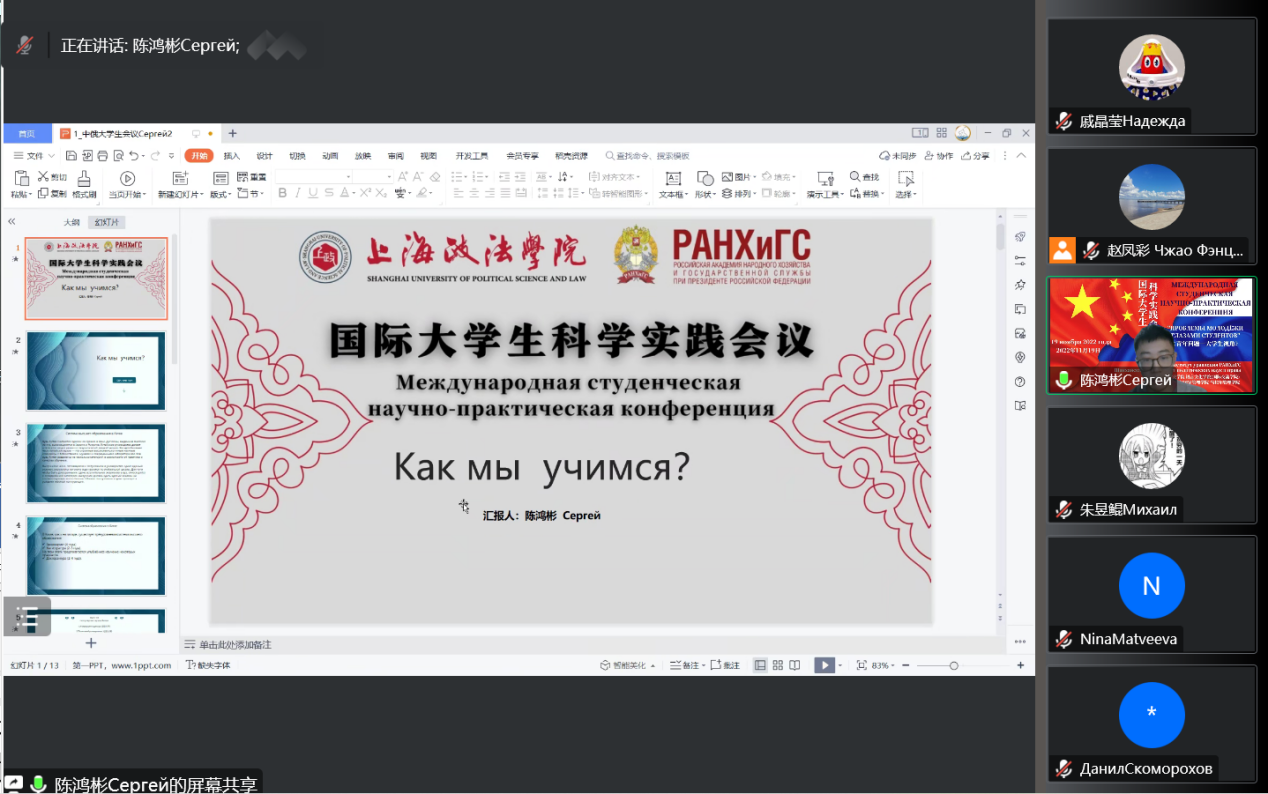The image size is (1268, 794).
Task: Click the 分享 share button
Action: point(976,156)
